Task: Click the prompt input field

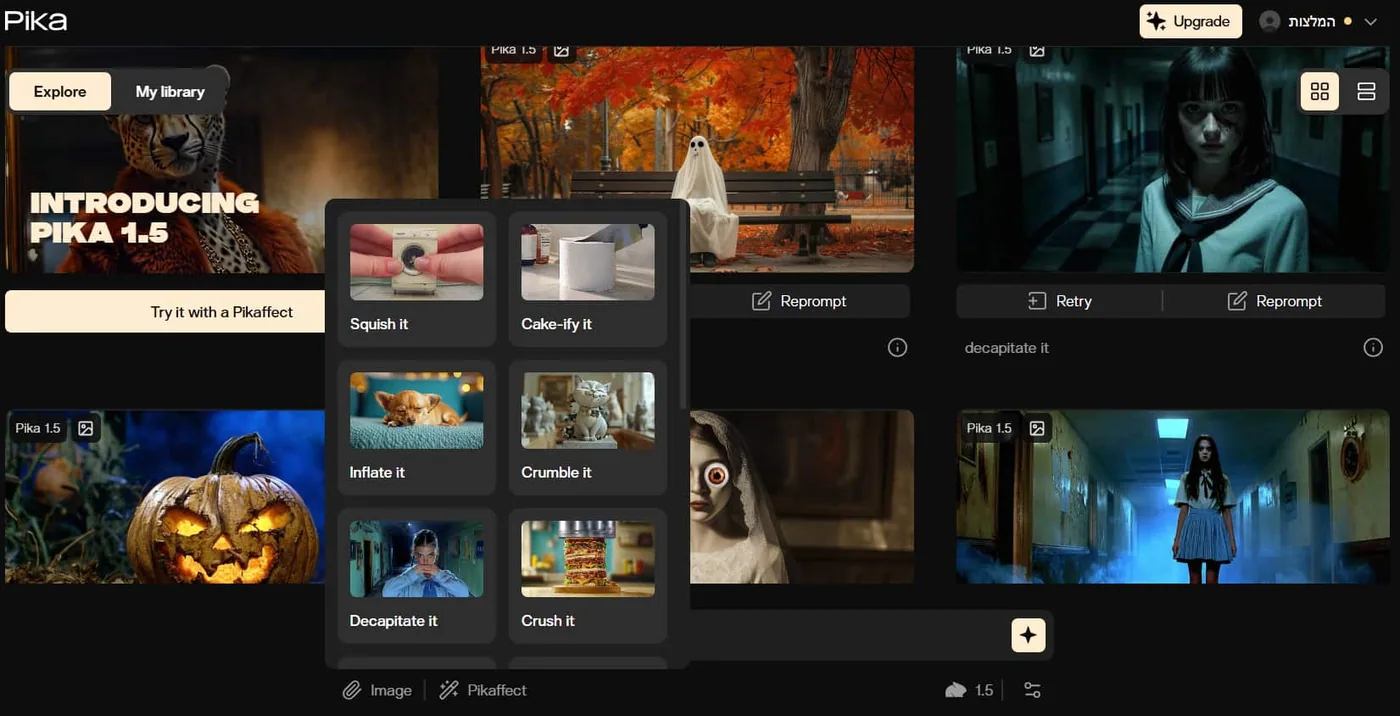Action: pyautogui.click(x=850, y=635)
